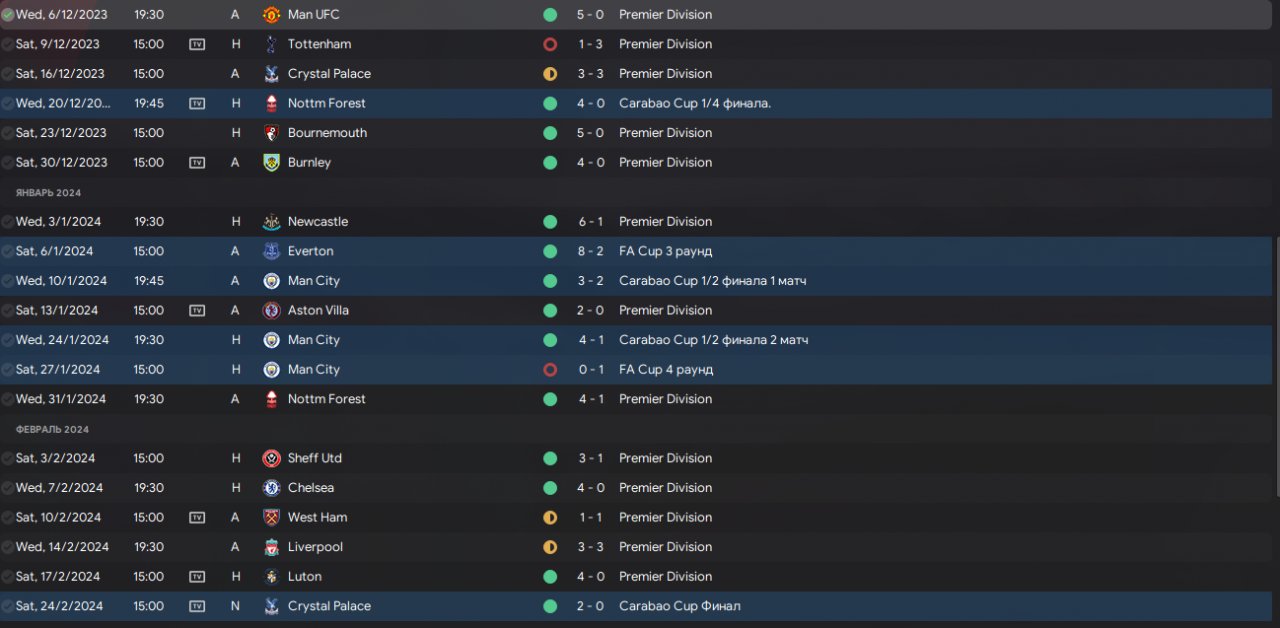
Task: Click the Man UFC club badge
Action: pyautogui.click(x=271, y=15)
